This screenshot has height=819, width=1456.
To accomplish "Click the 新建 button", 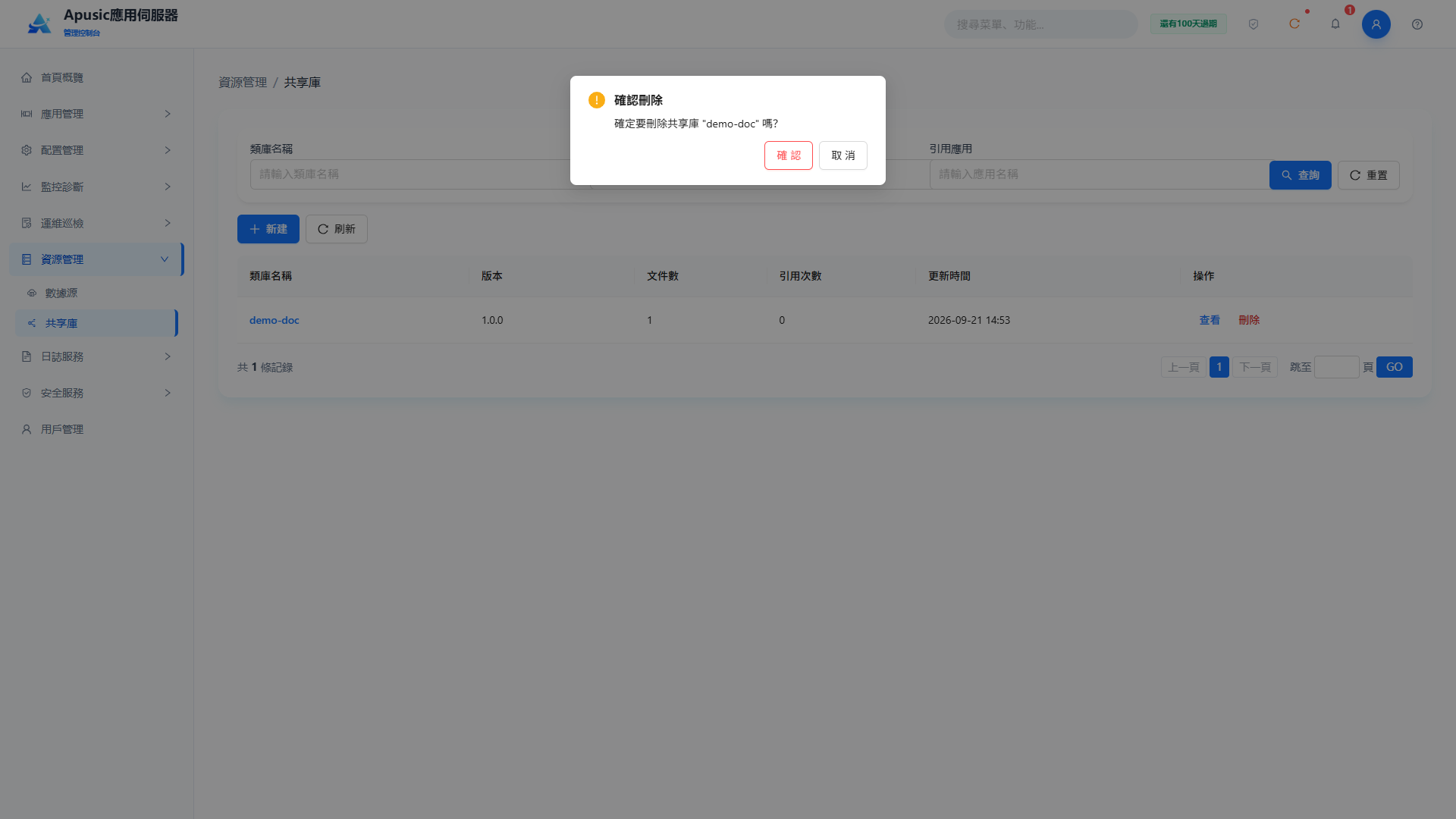I will (x=268, y=229).
